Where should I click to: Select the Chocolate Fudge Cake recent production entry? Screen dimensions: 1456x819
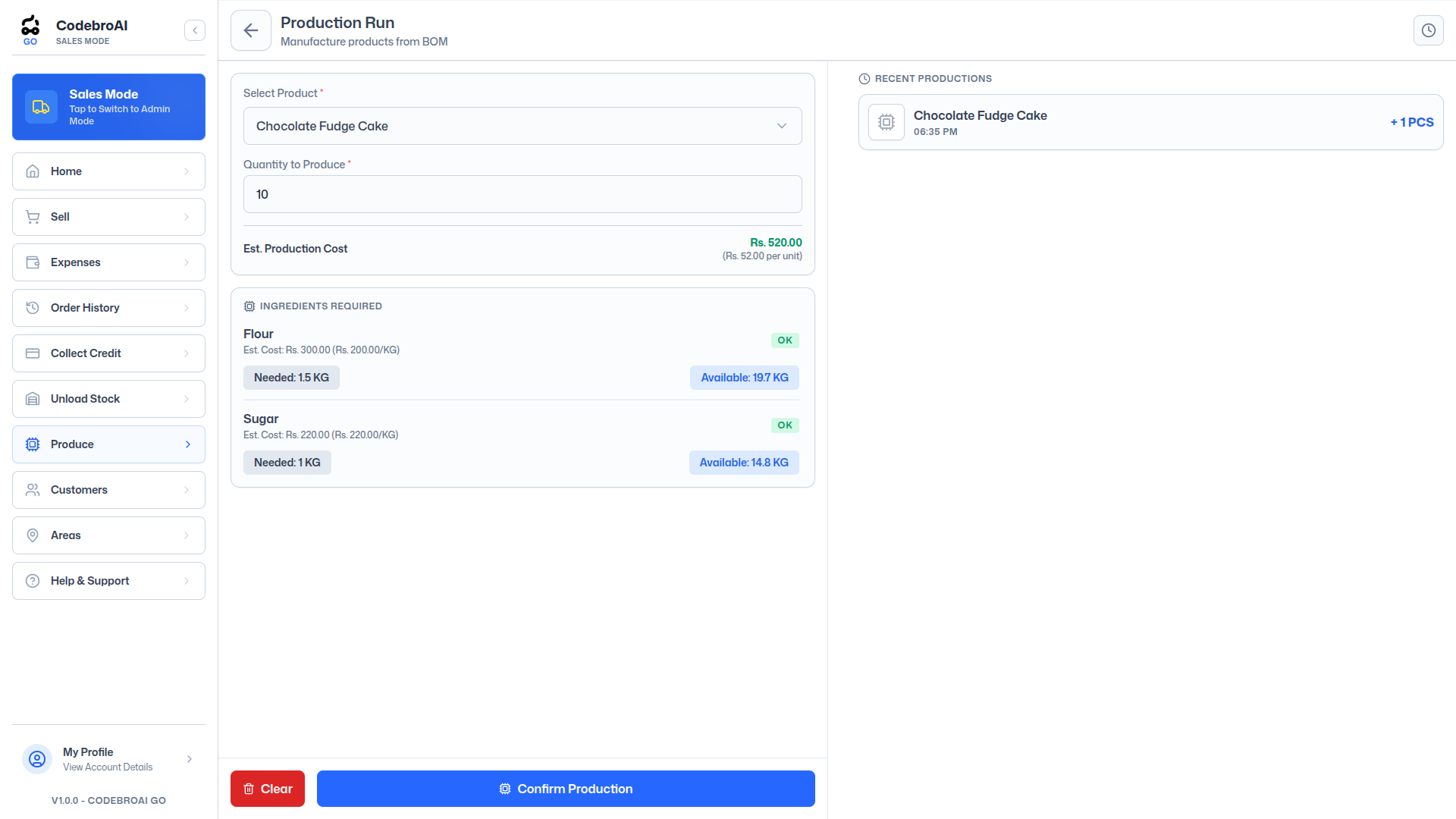pos(1150,122)
